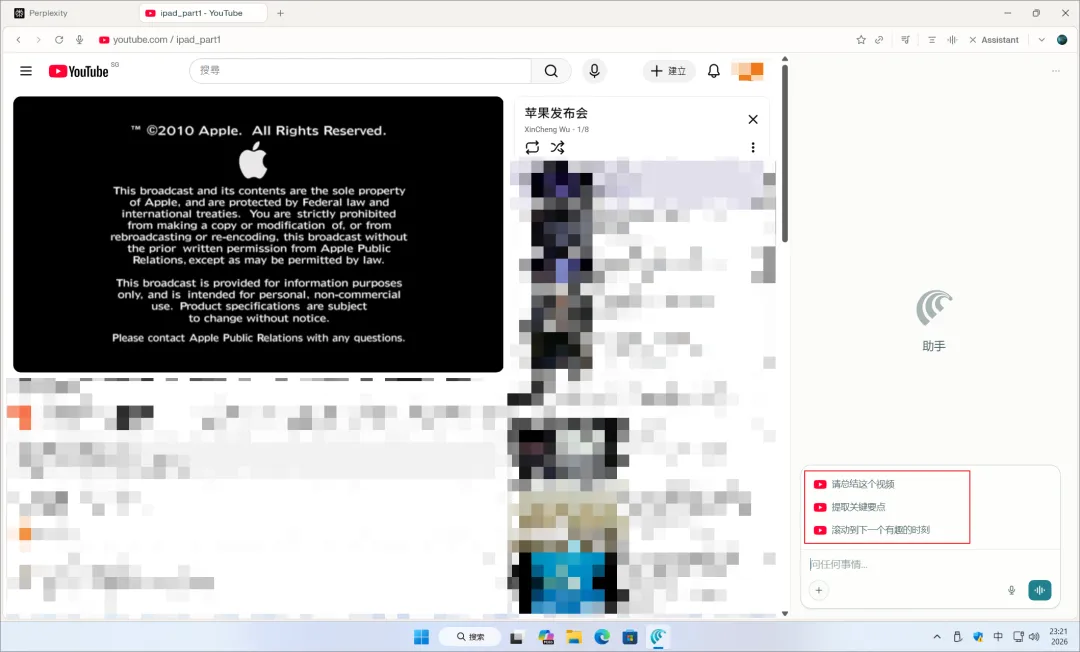Click the reader lines toolbar icon
The image size is (1080, 652).
pyautogui.click(x=931, y=40)
